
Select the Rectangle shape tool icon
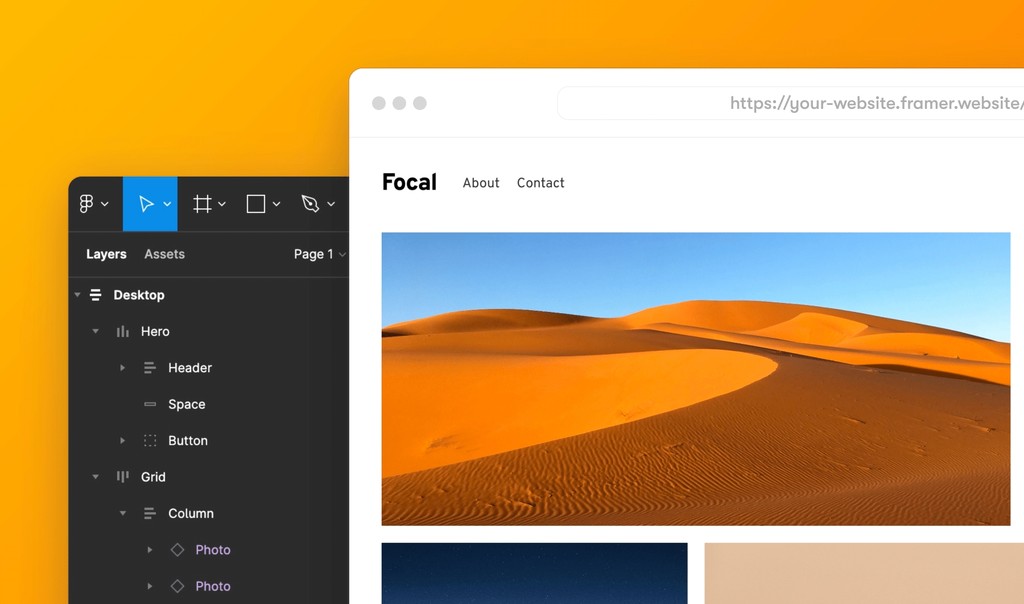[x=255, y=204]
